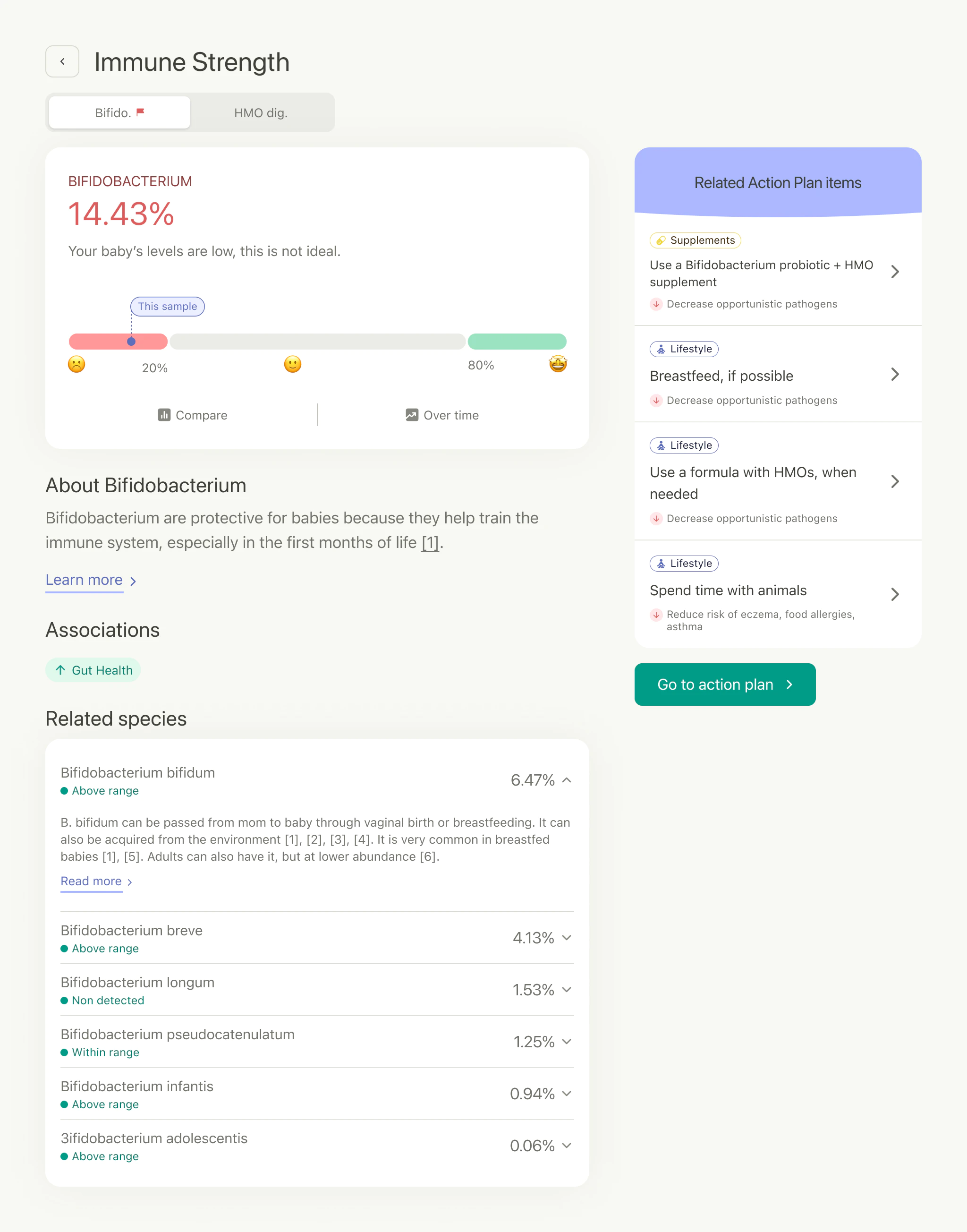Click the Gut Health association tag

pos(93,670)
